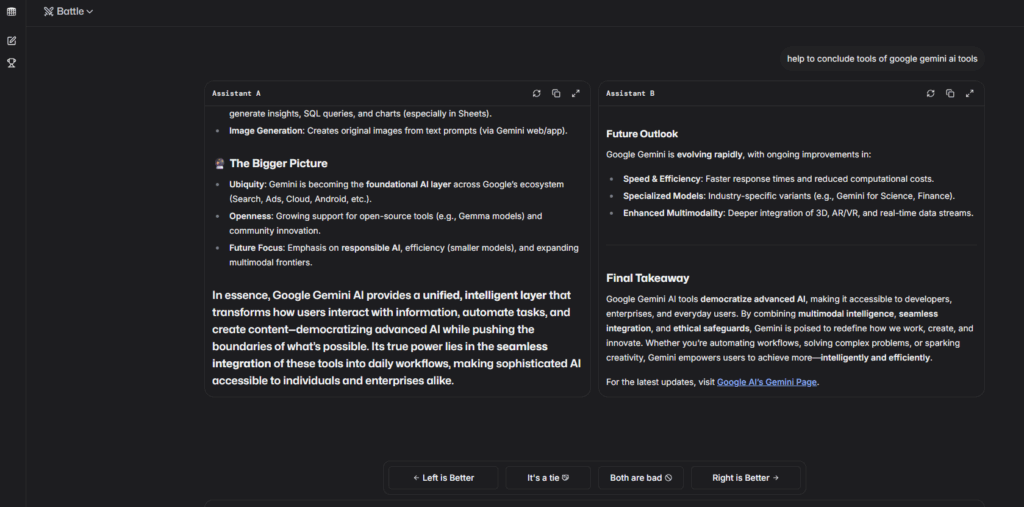Vote Left is Better
This screenshot has width=1024, height=507.
pos(443,478)
